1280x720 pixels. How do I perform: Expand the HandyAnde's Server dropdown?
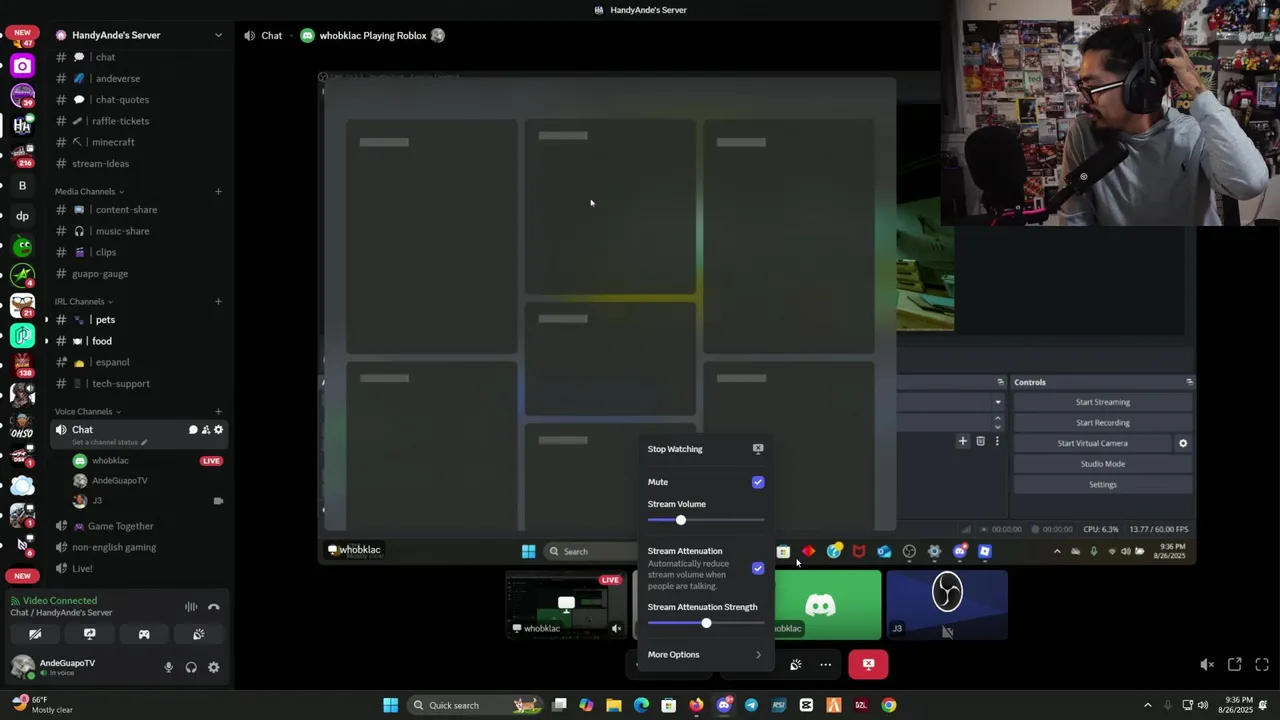coord(218,35)
